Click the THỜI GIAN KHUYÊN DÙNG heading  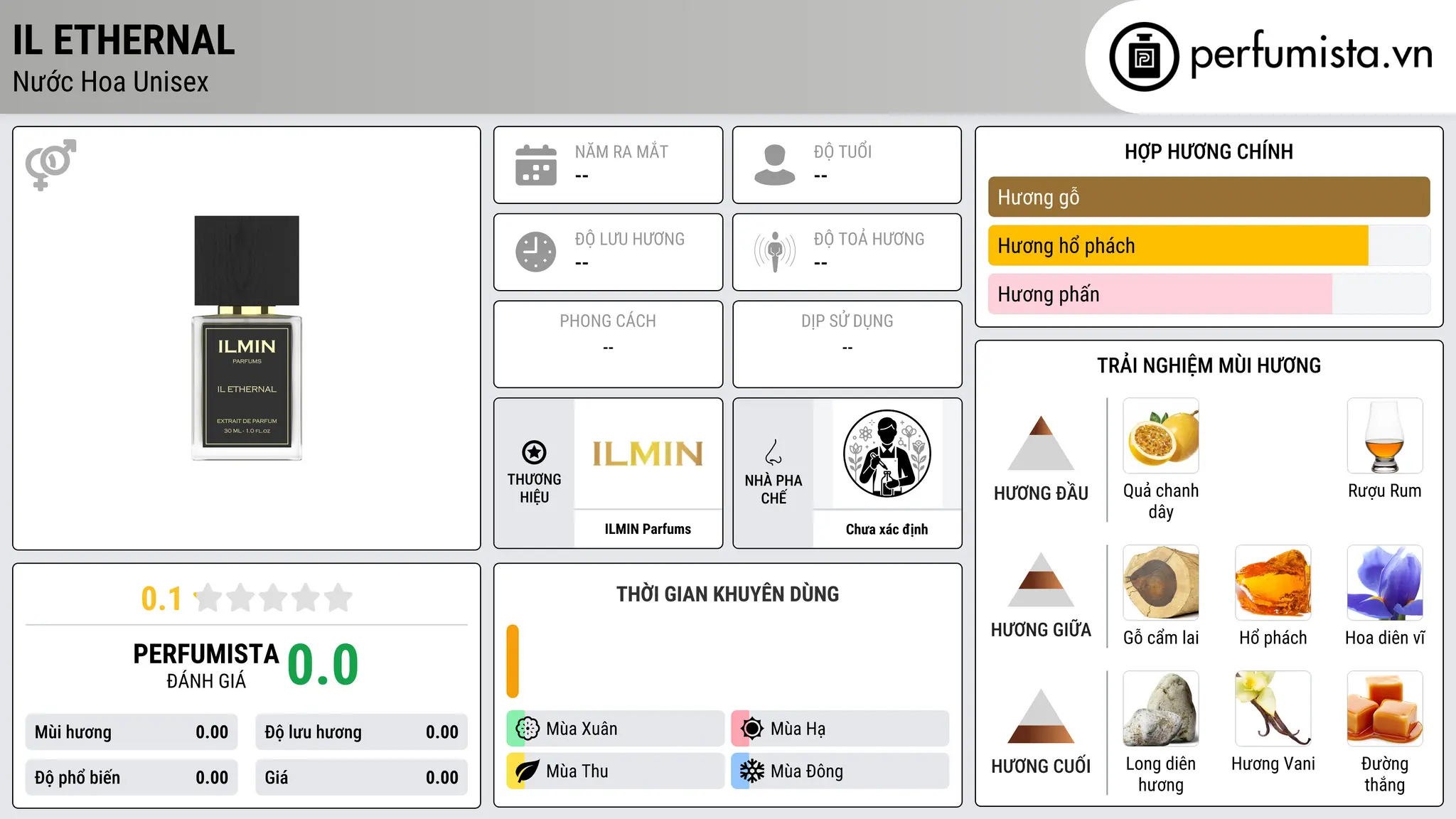coord(727,594)
